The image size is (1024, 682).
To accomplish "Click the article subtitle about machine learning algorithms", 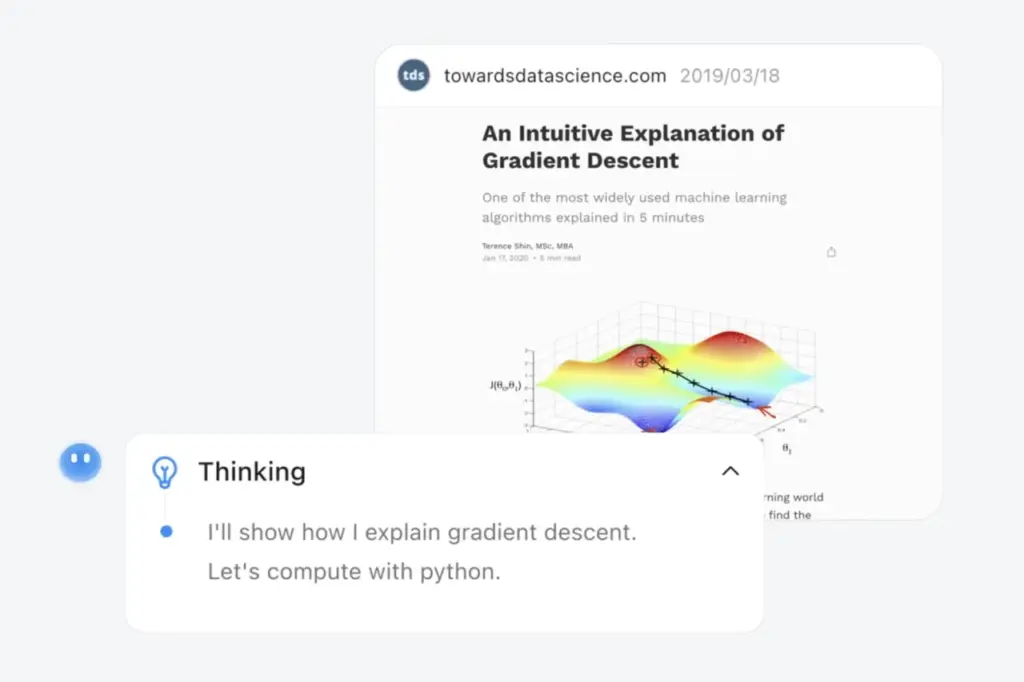I will coord(634,207).
